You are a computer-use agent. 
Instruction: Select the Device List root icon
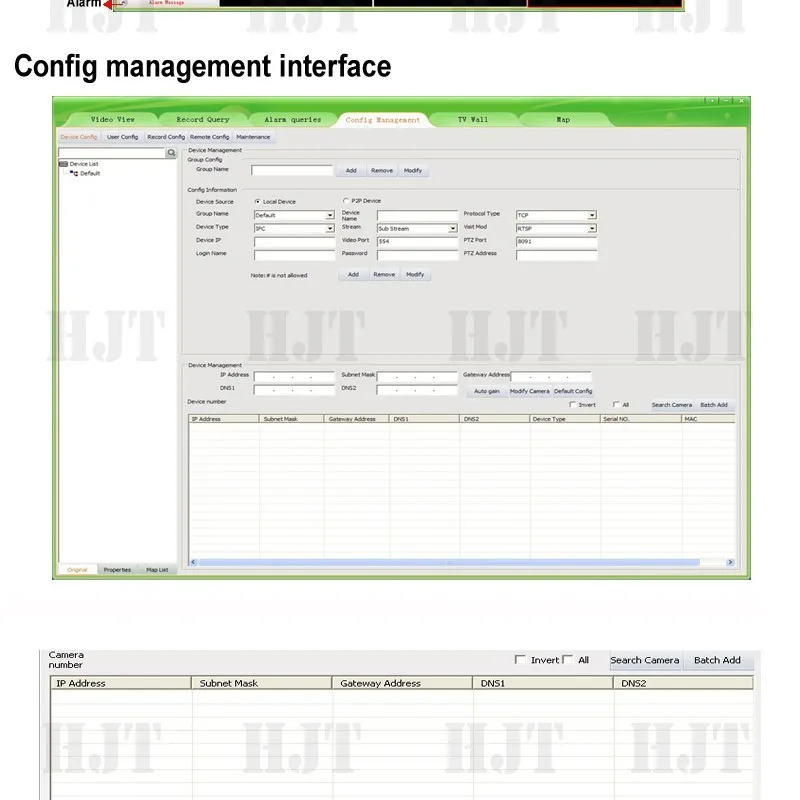(64, 164)
